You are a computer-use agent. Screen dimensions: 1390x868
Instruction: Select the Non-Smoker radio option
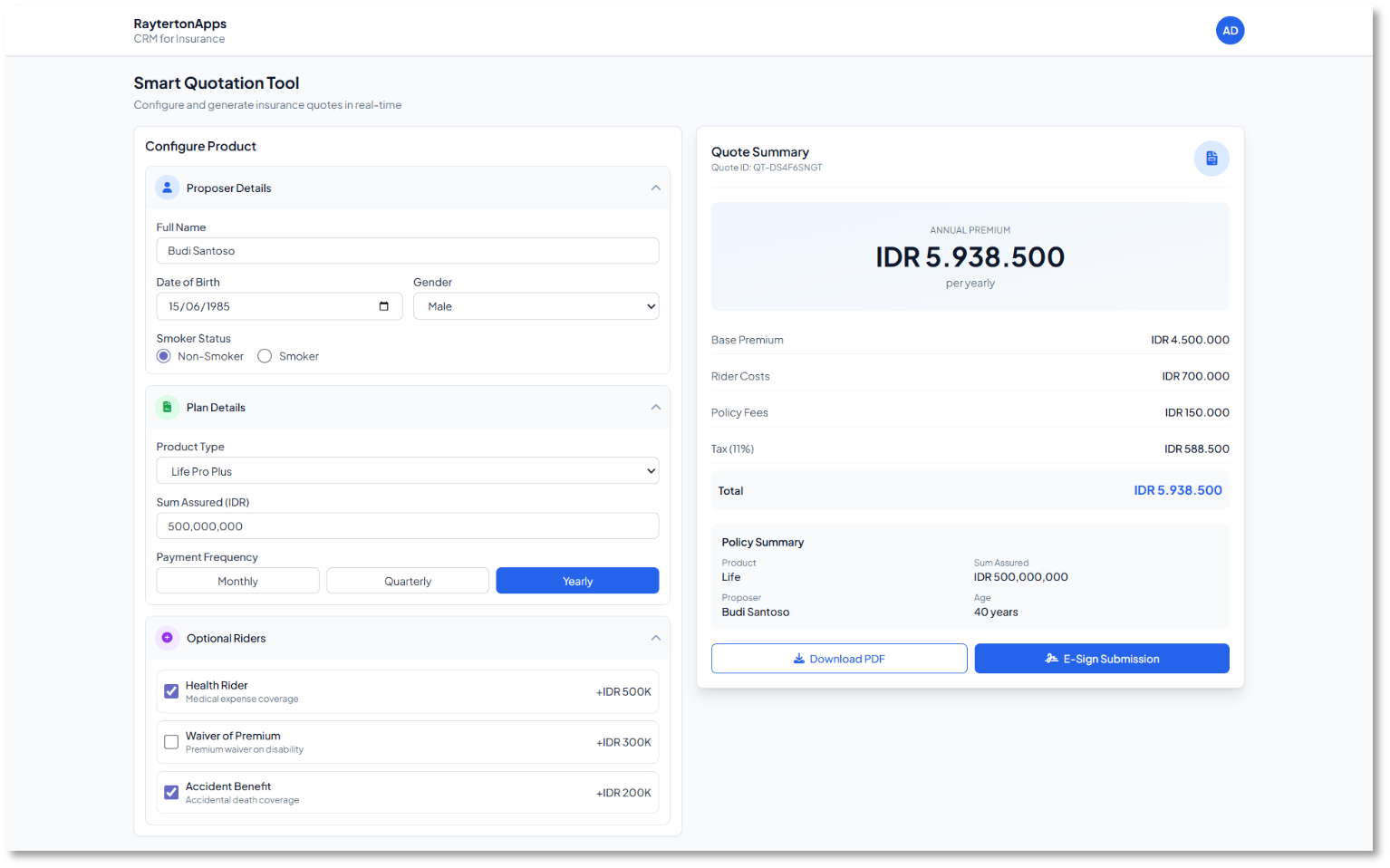(164, 356)
